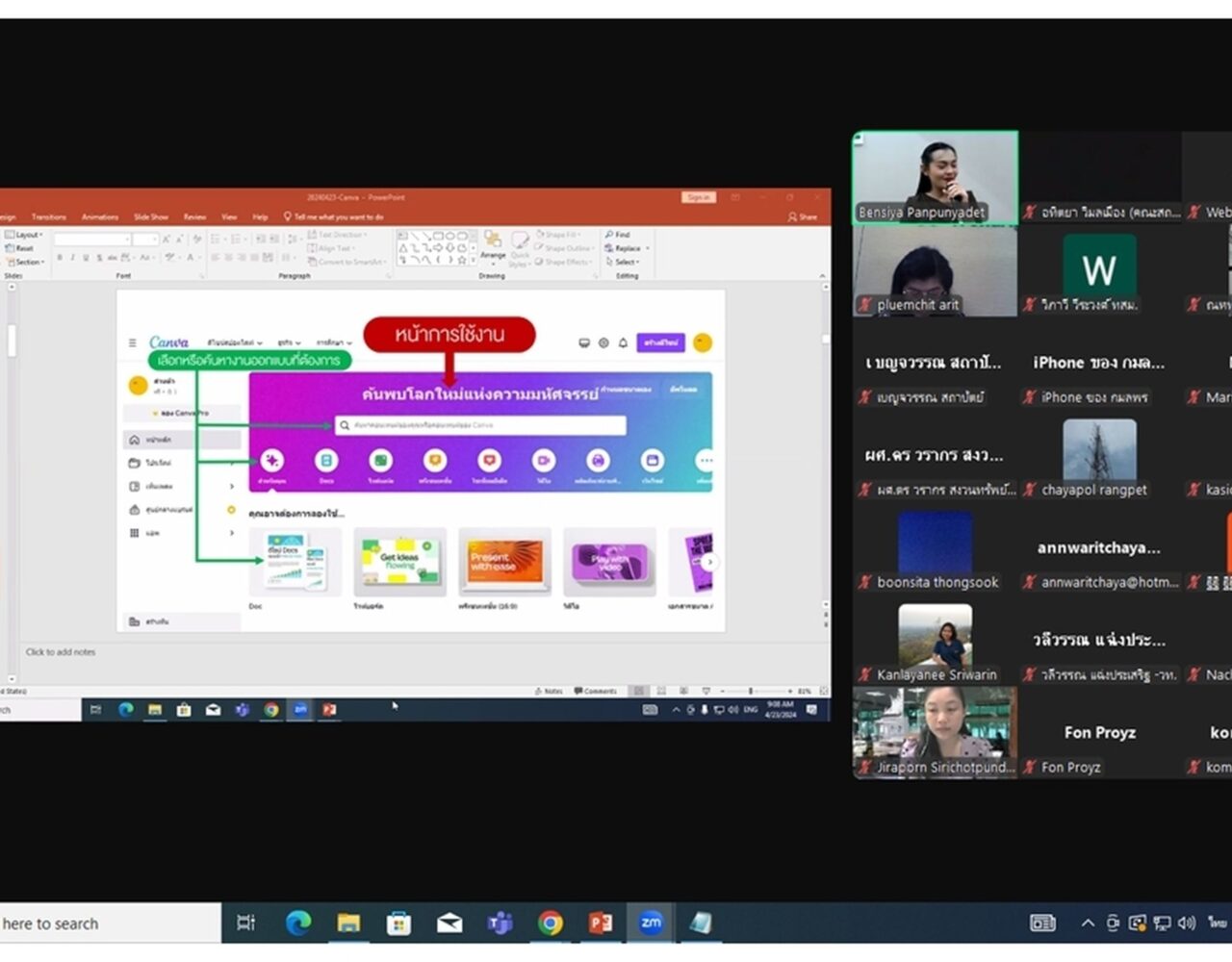
Task: Open the Layout dropdown in the Slides group
Action: click(x=24, y=235)
